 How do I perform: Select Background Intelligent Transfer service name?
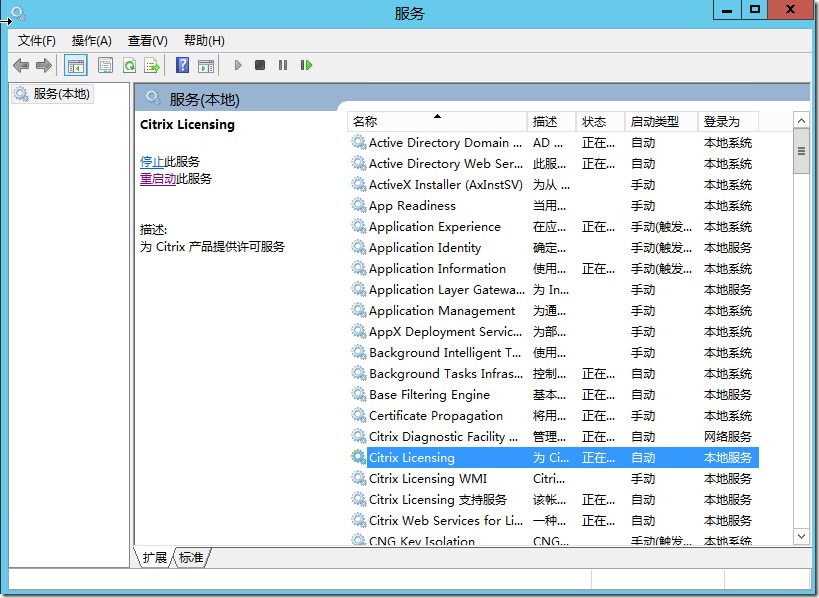[x=445, y=353]
